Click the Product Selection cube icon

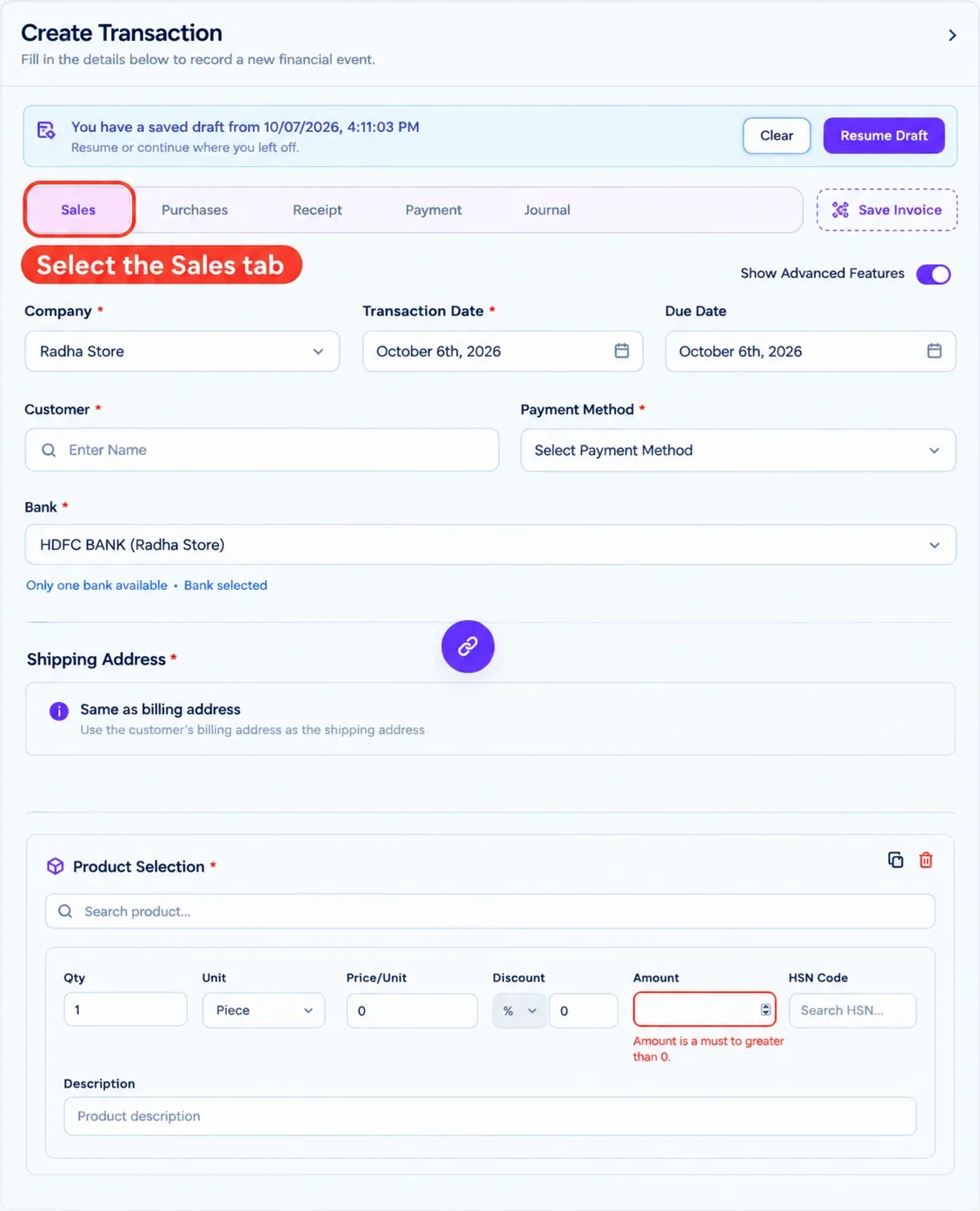56,866
